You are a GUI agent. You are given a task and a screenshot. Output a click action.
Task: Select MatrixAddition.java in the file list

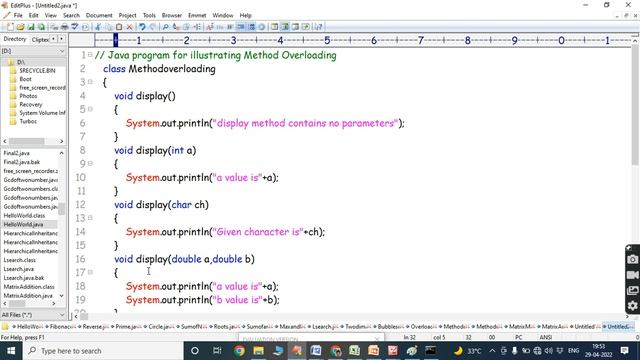(x=28, y=296)
